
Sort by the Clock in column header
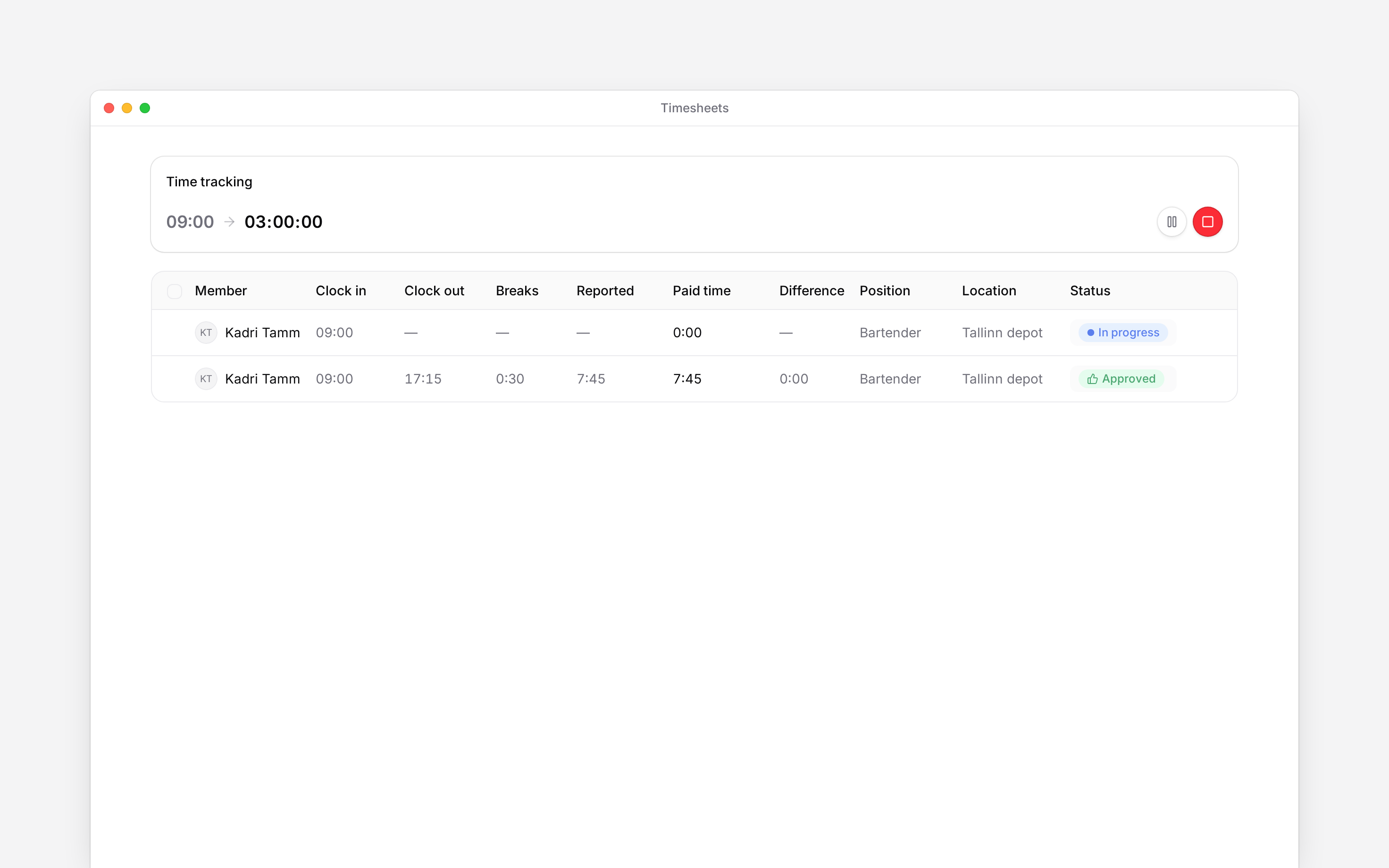341,291
